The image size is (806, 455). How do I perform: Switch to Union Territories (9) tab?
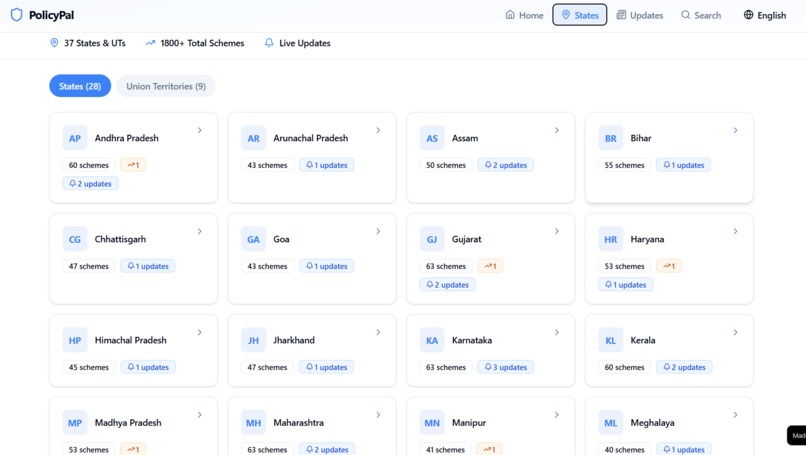[166, 86]
